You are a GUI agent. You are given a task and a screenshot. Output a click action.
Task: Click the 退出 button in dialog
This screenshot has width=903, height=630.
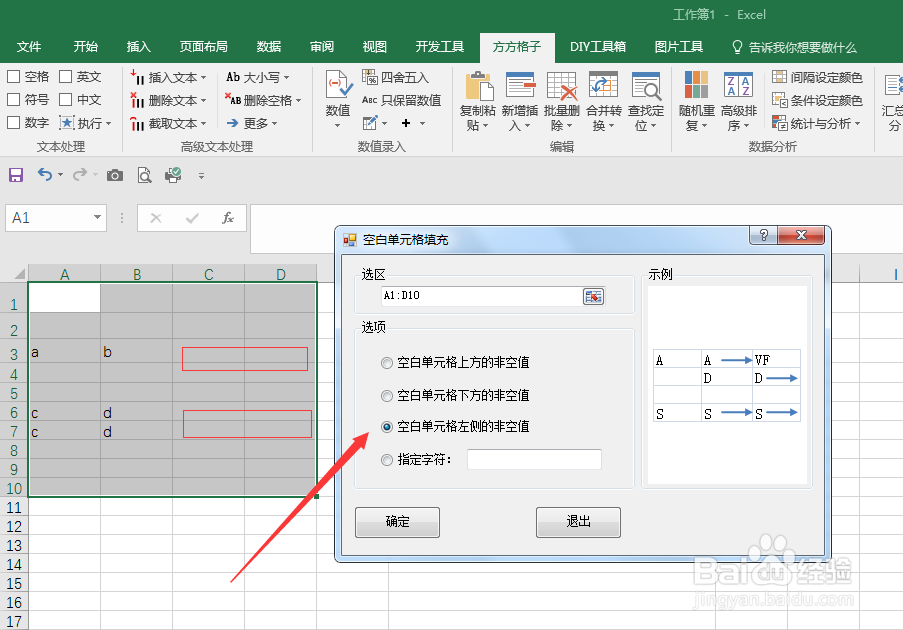pos(578,522)
